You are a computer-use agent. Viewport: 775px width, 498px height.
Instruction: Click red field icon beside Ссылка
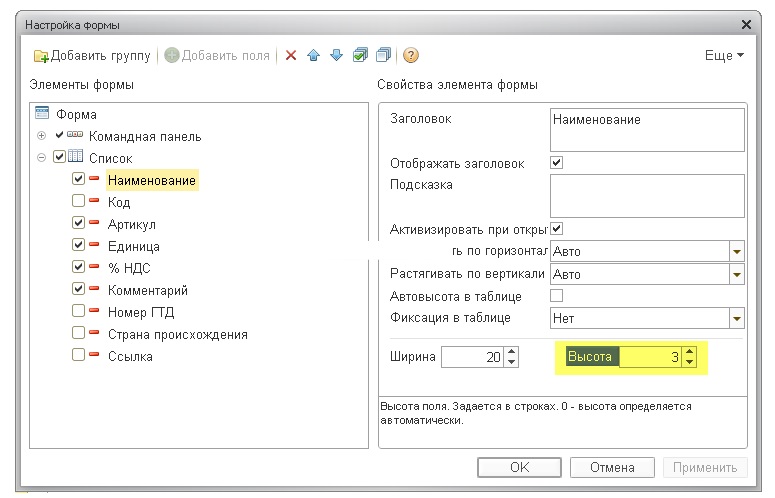tap(94, 354)
